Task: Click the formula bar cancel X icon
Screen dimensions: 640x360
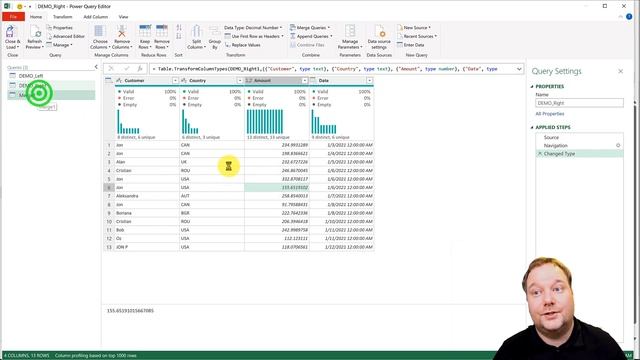Action: pyautogui.click(x=111, y=69)
